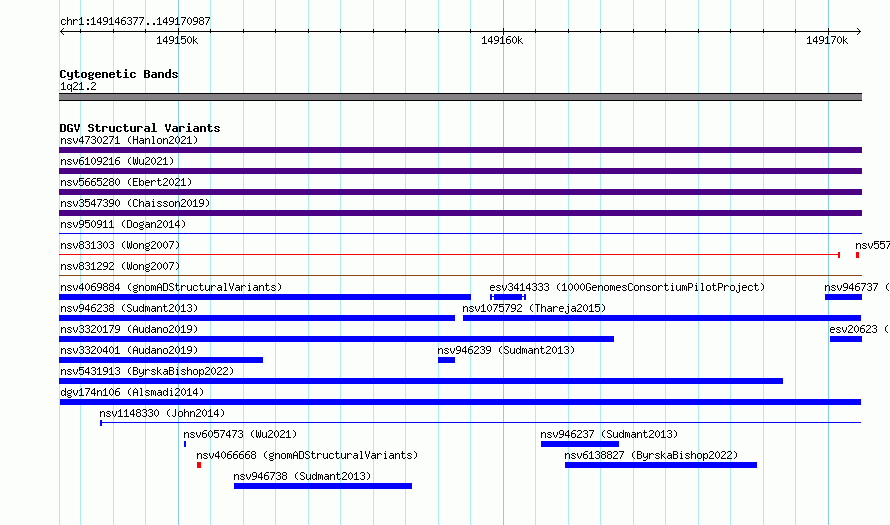Click the nsv6057473 (Wu2021) label

coord(240,434)
